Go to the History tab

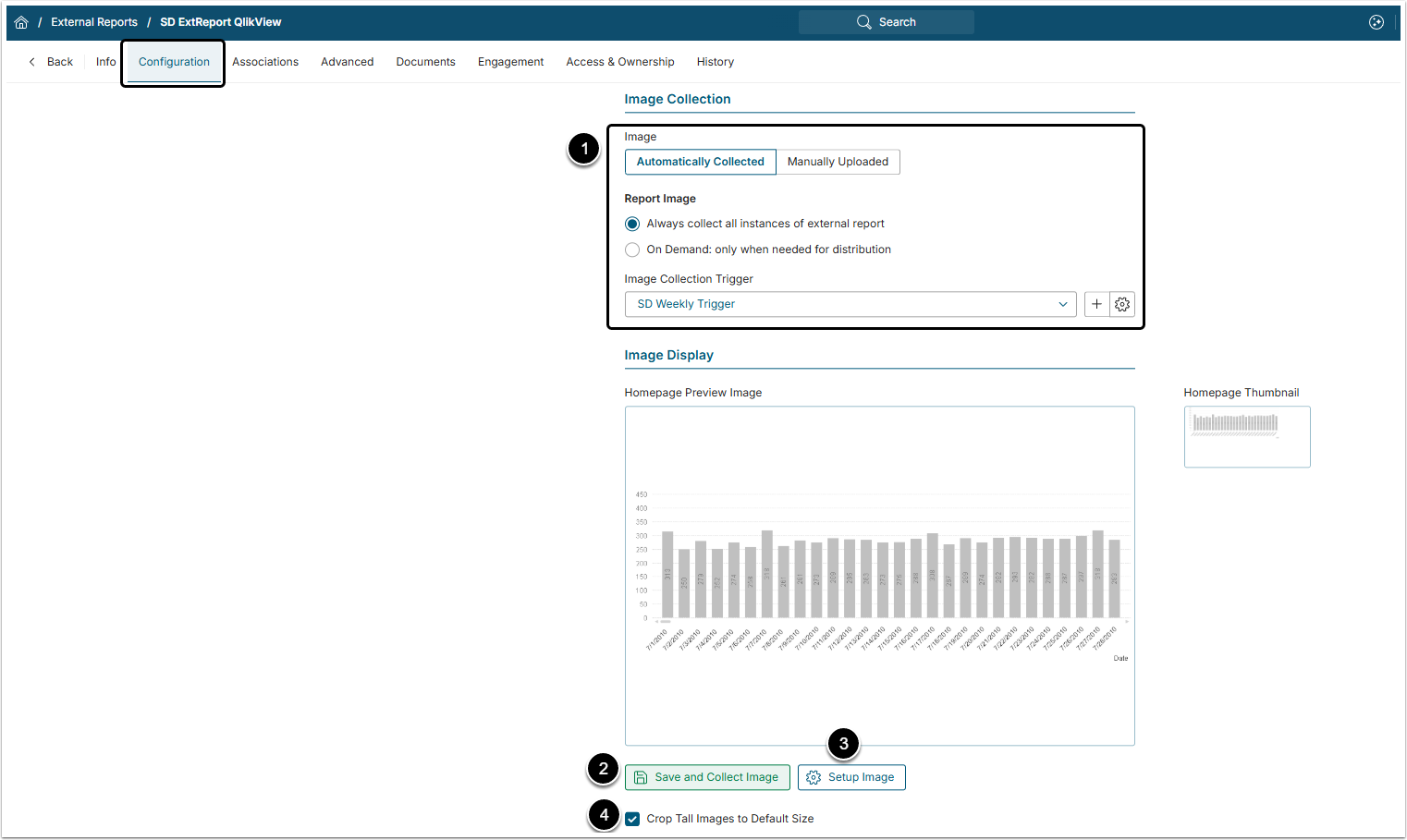tap(715, 62)
